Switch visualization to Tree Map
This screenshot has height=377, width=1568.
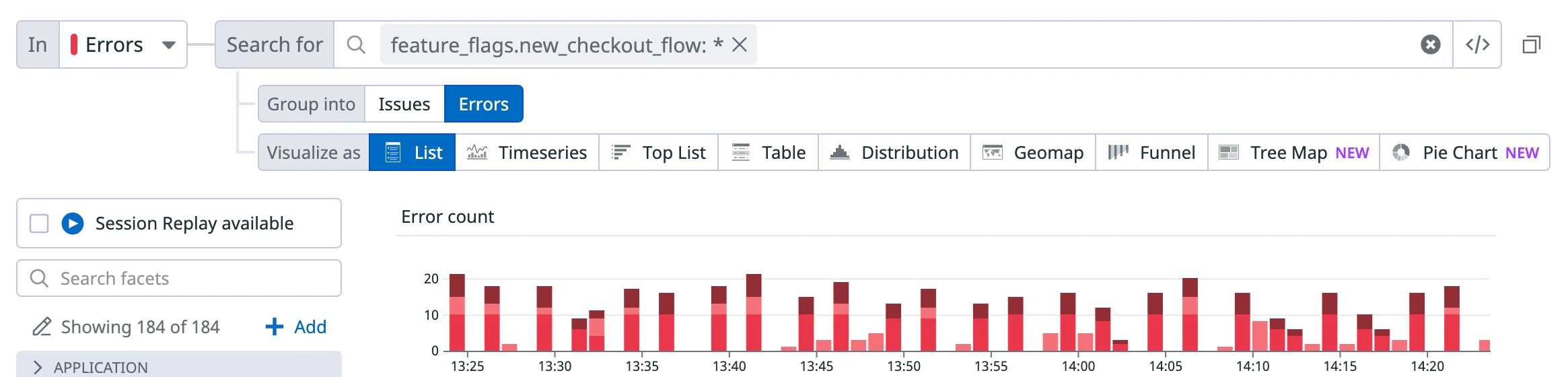tap(1293, 153)
